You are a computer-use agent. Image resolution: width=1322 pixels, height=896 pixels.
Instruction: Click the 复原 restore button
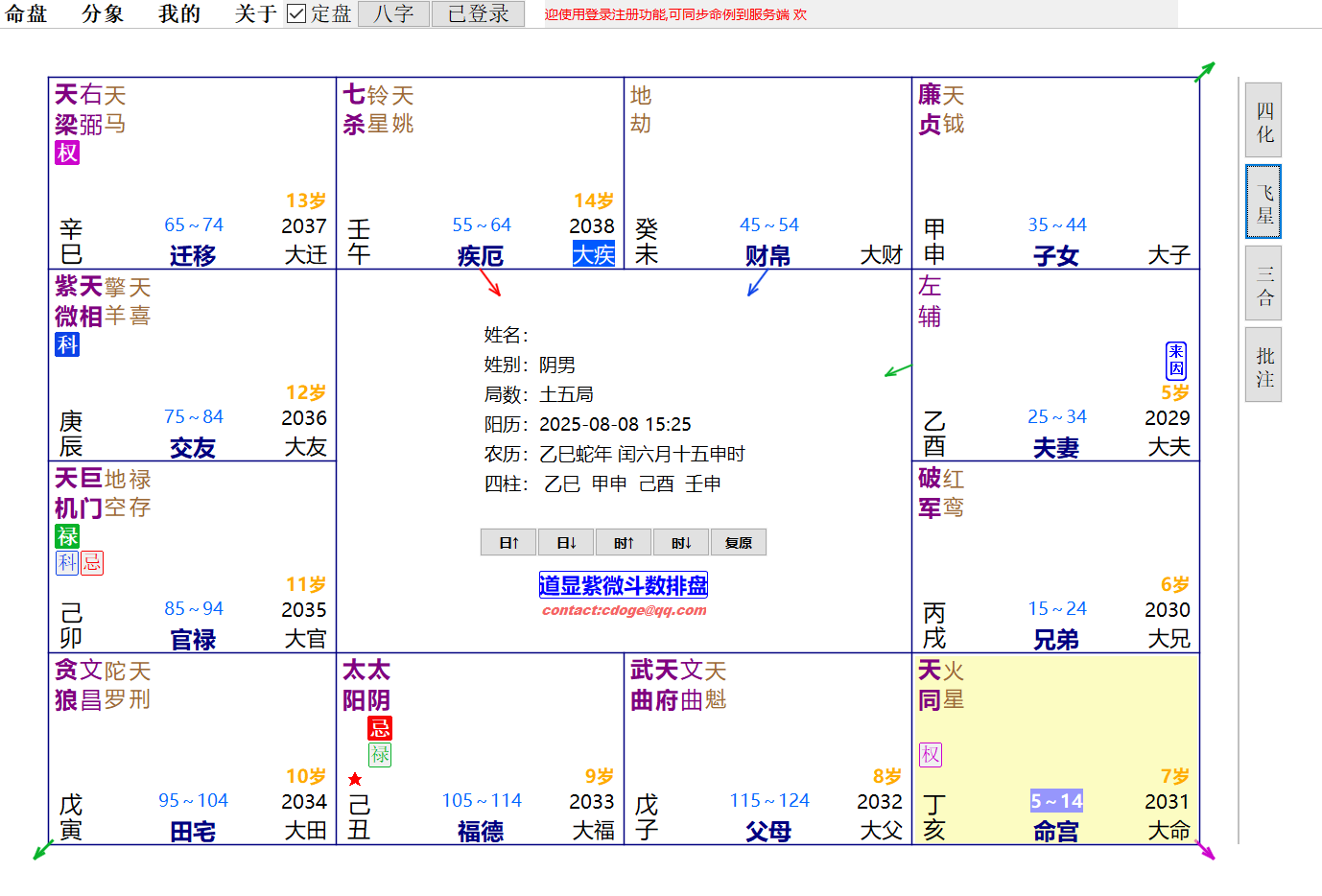tap(739, 543)
